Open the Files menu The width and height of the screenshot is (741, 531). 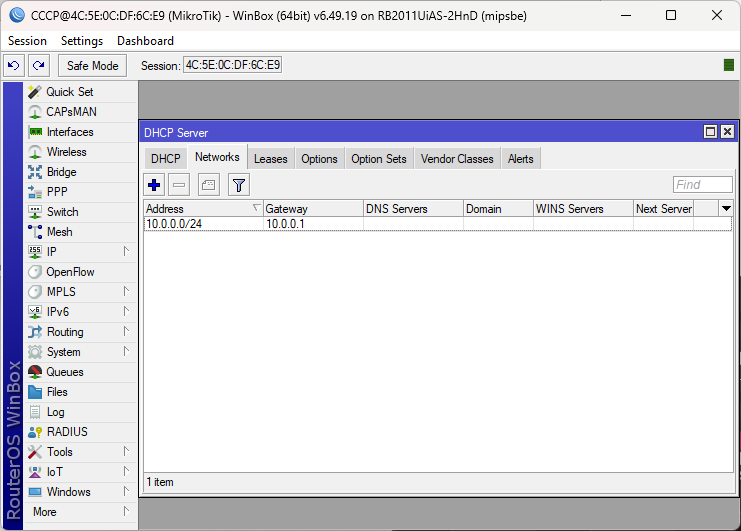click(x=80, y=392)
